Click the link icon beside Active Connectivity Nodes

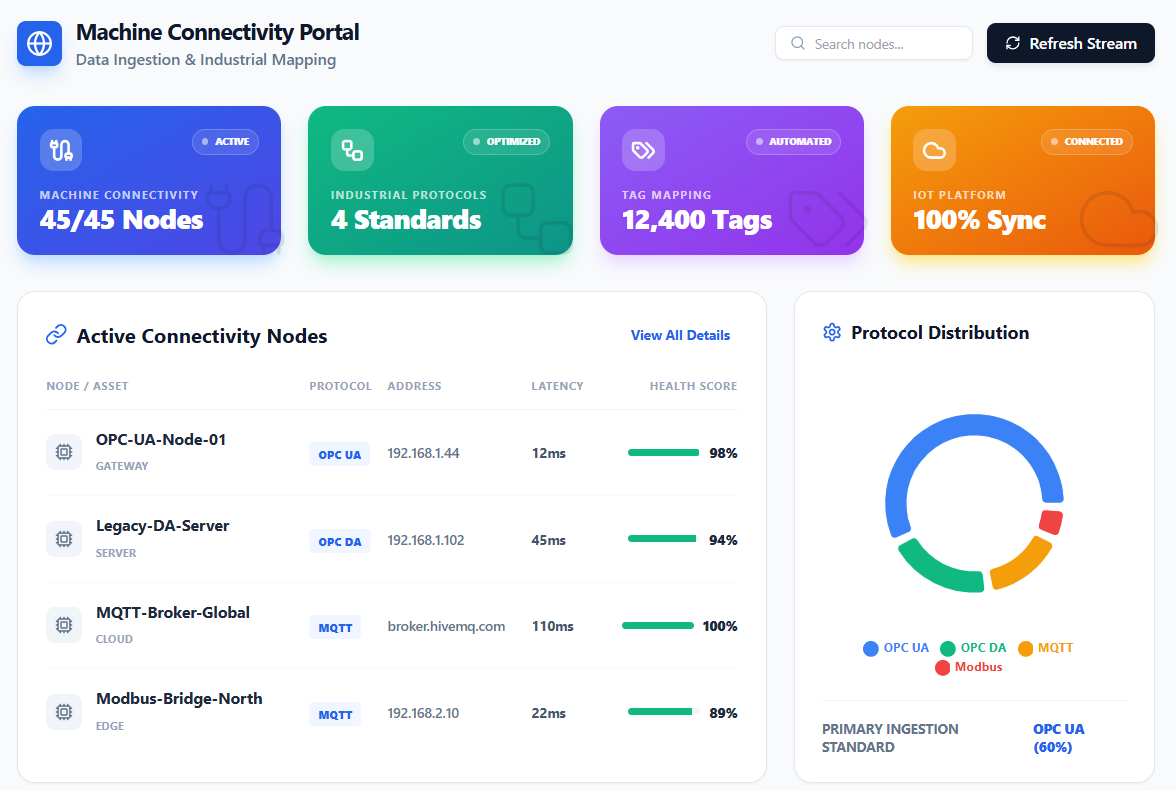[56, 334]
